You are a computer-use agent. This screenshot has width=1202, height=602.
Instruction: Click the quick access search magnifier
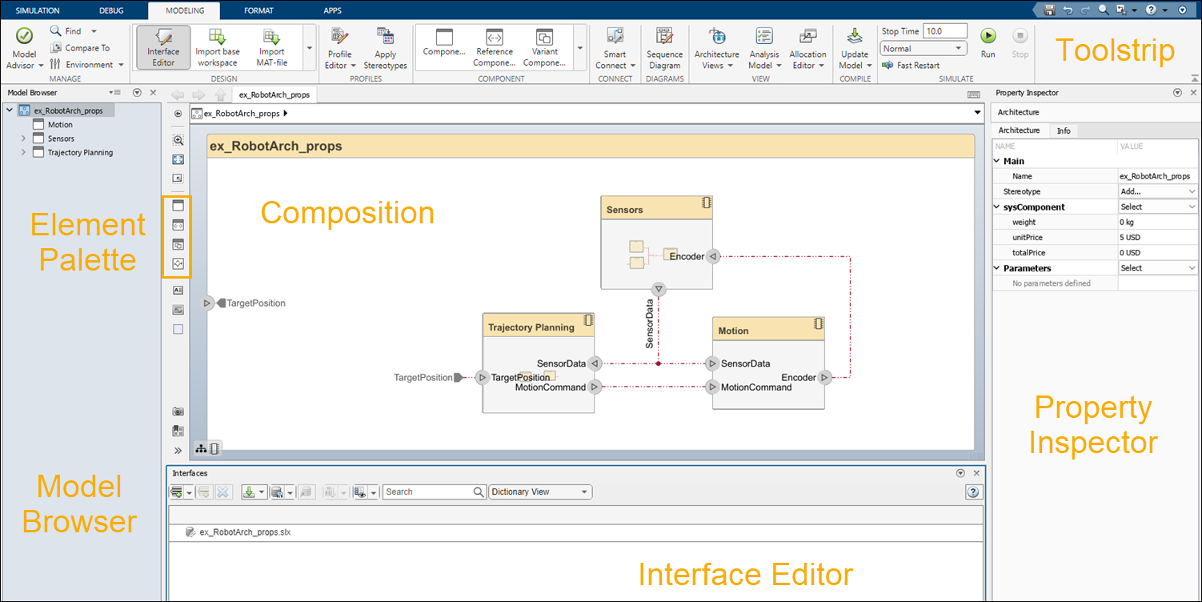point(1103,10)
